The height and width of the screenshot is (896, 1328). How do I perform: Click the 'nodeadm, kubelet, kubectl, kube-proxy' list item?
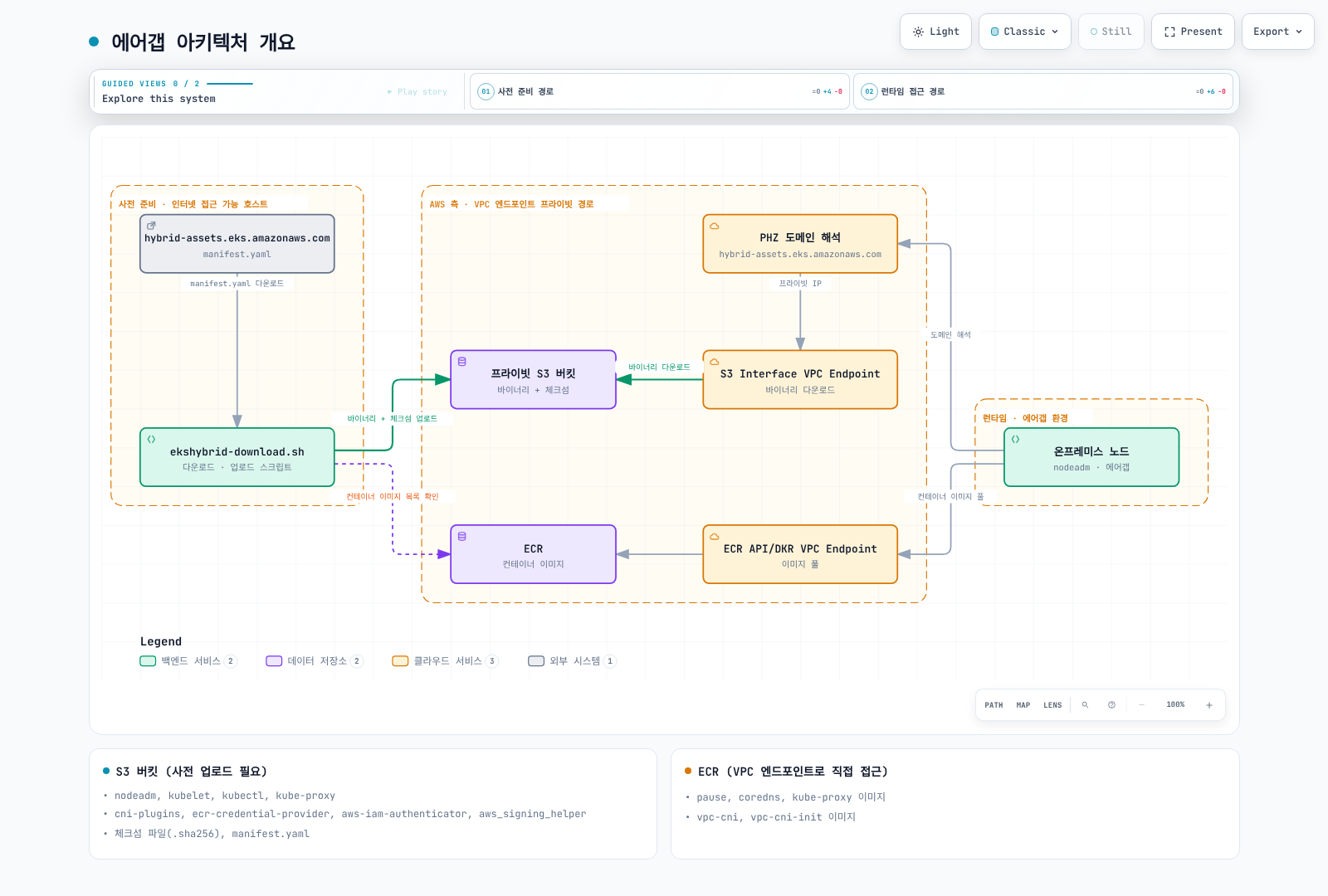click(225, 796)
